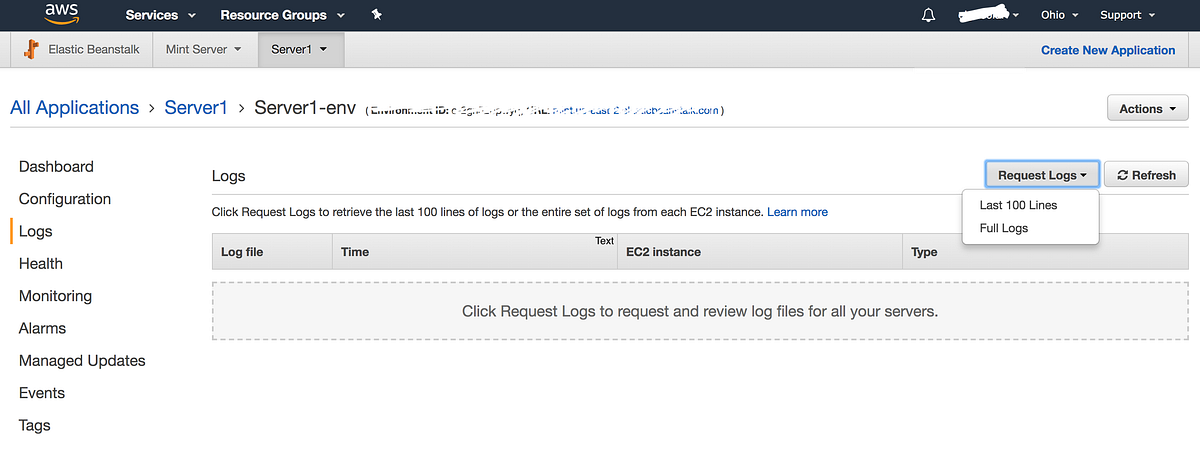
Task: Open Dashboard in the sidebar
Action: pos(56,167)
